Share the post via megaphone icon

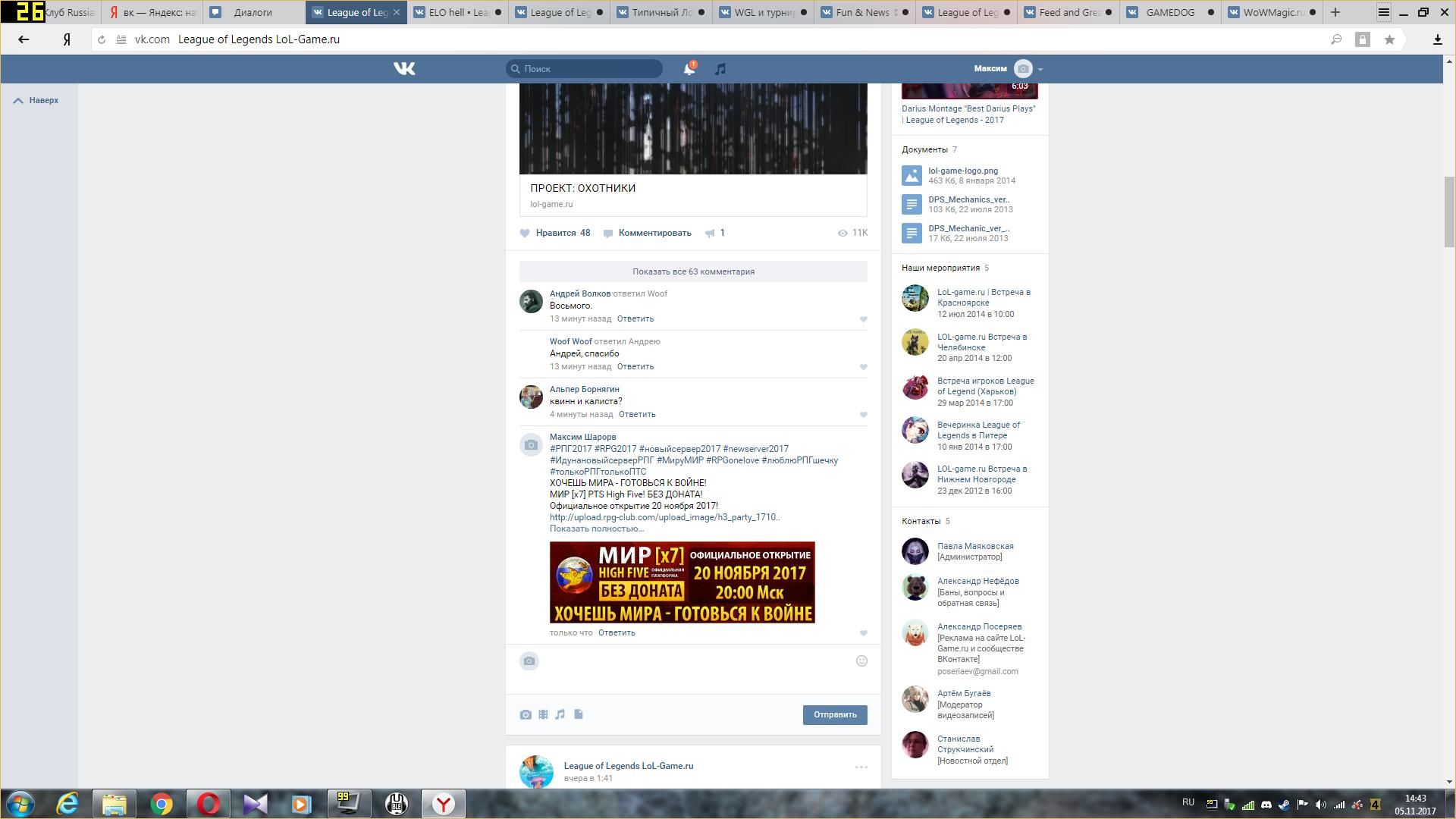pos(710,234)
